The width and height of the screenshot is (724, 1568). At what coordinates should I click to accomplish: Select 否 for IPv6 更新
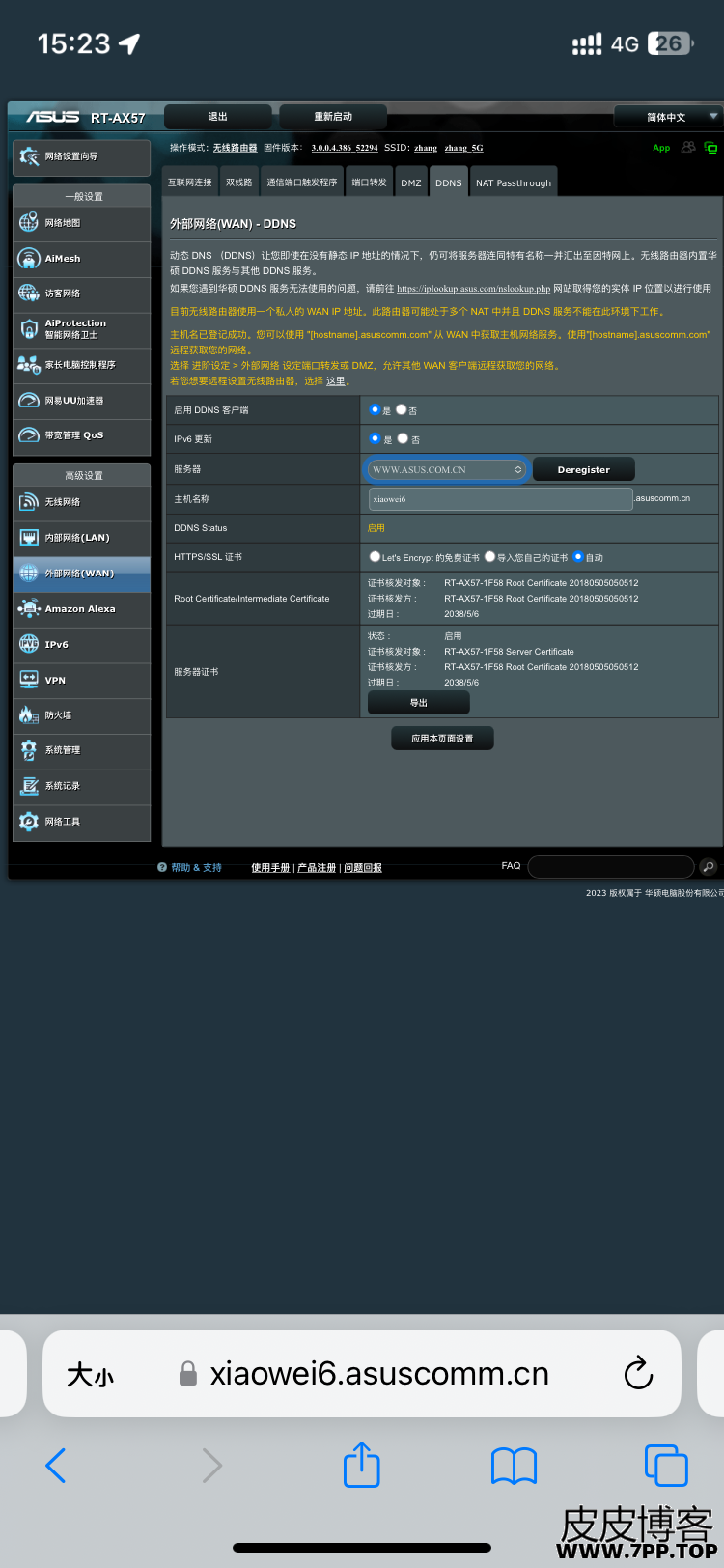[x=403, y=438]
